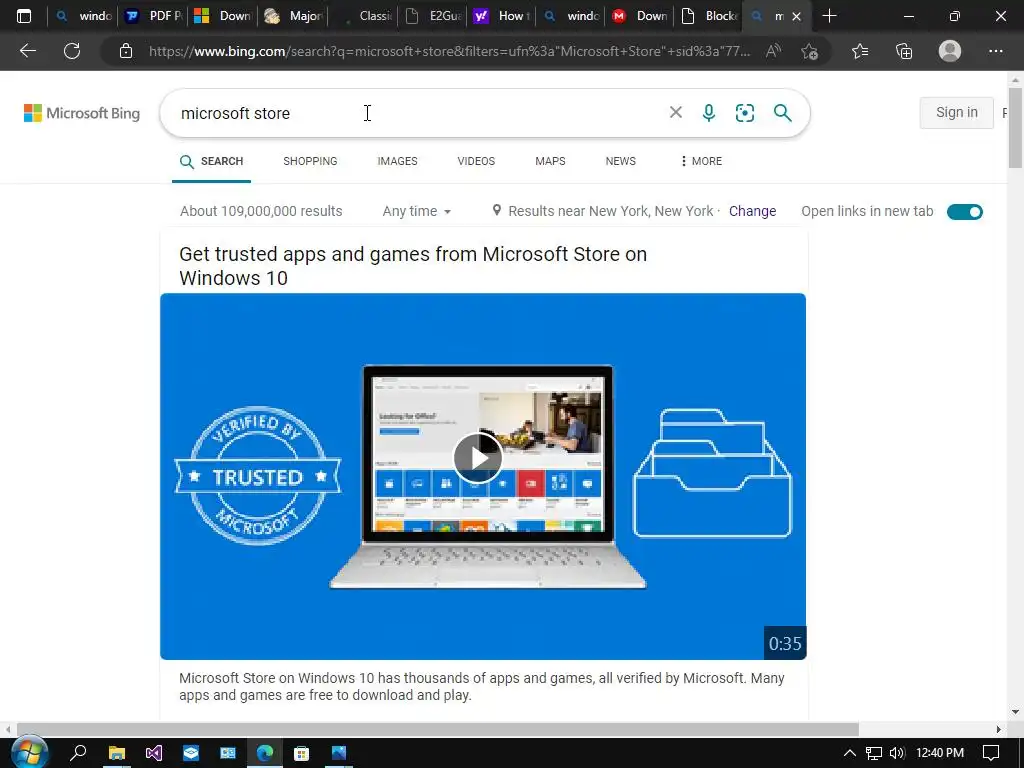Switch to the Microsoft Down browser tab
The width and height of the screenshot is (1024, 768).
(x=223, y=16)
